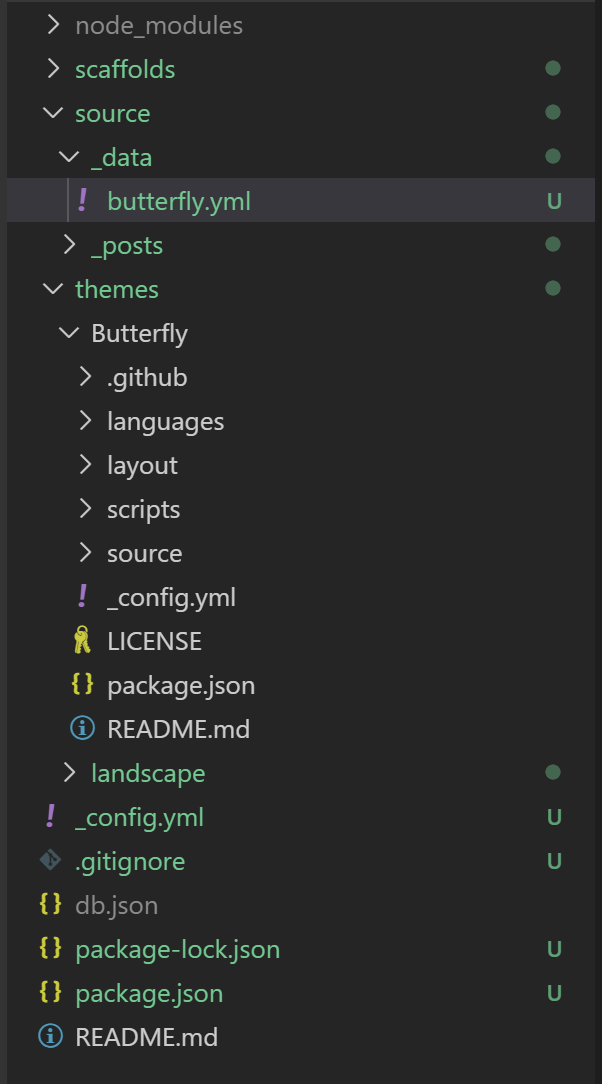Click the green modified dot beside source
This screenshot has width=602, height=1084.
(552, 113)
